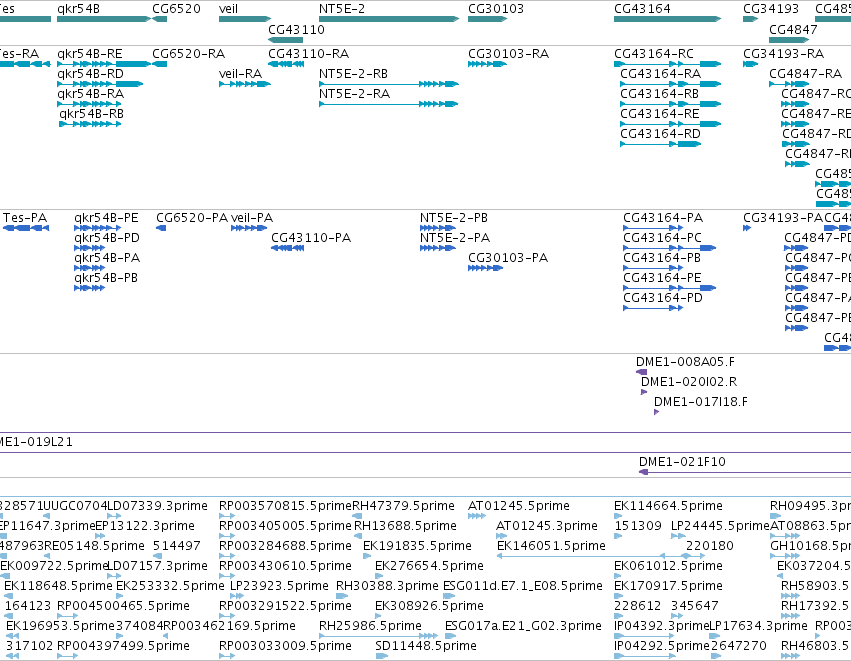Click transcript CG43164-RC
Screen dimensions: 851x661
pos(668,64)
